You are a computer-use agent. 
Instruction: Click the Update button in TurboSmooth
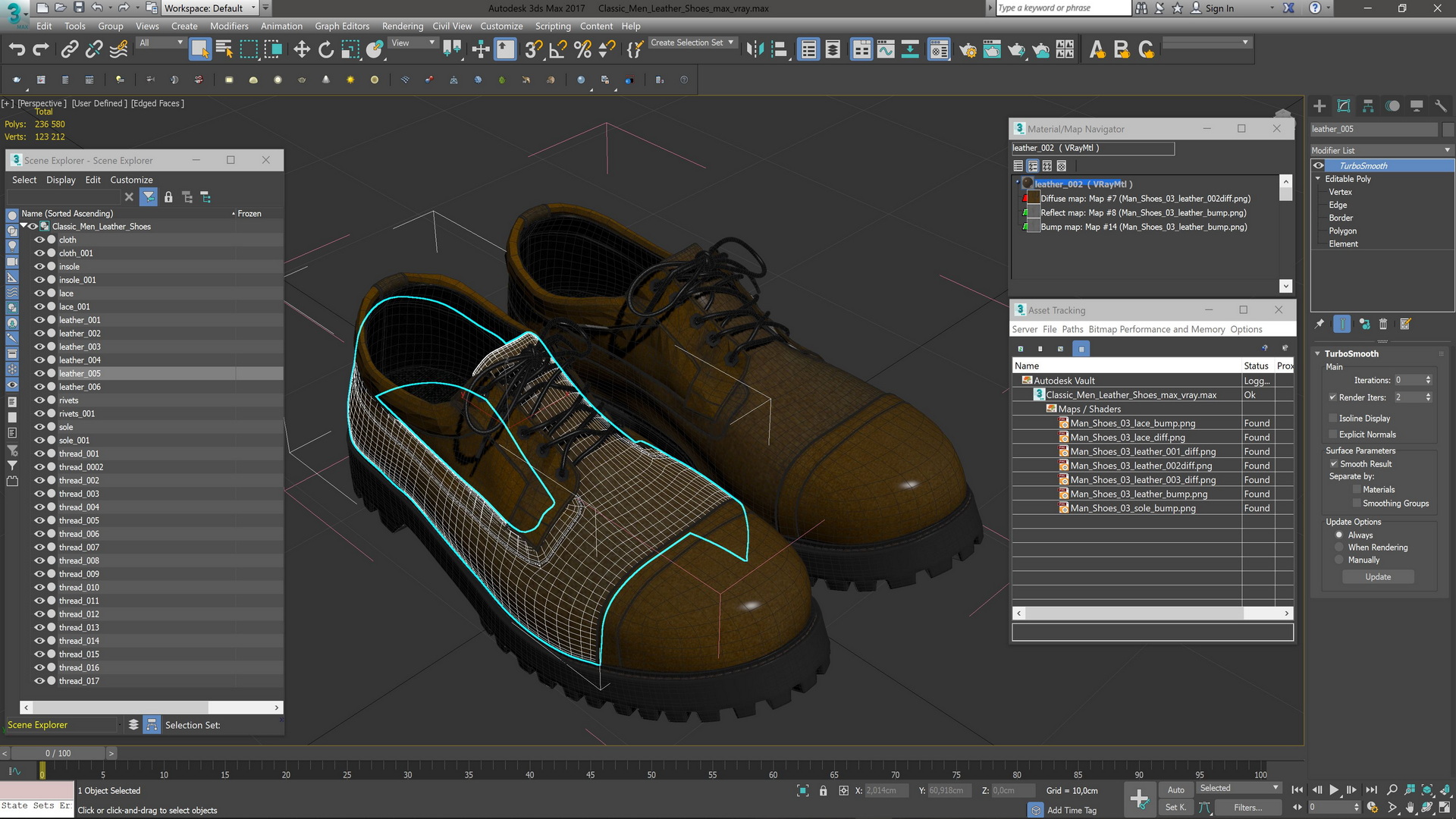click(x=1378, y=577)
